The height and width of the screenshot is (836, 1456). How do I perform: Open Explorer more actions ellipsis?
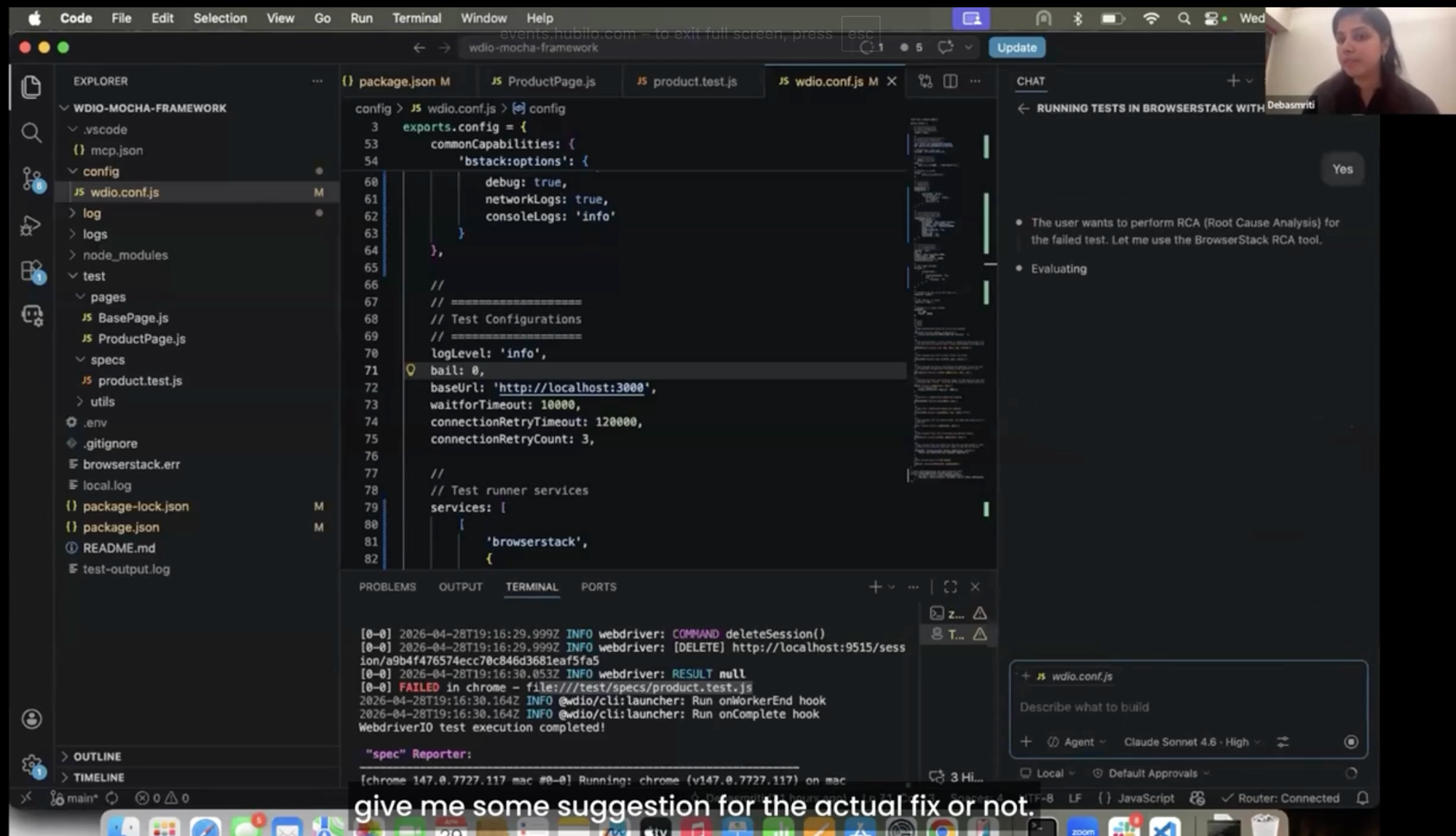317,81
